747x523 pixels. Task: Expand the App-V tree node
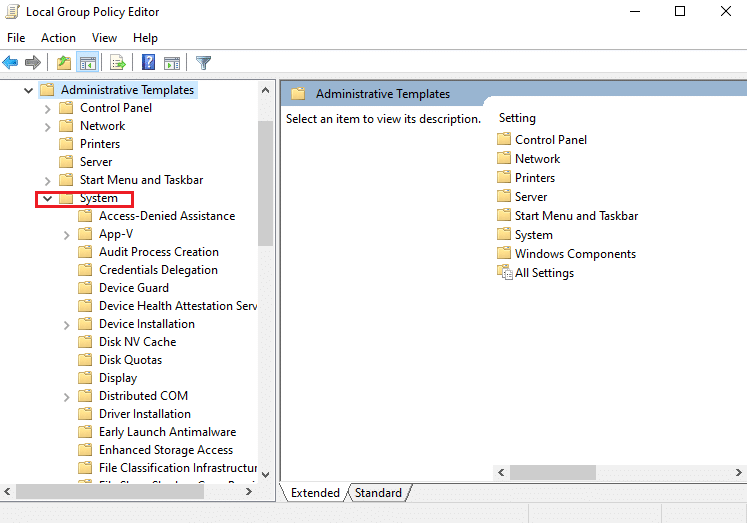pos(66,235)
